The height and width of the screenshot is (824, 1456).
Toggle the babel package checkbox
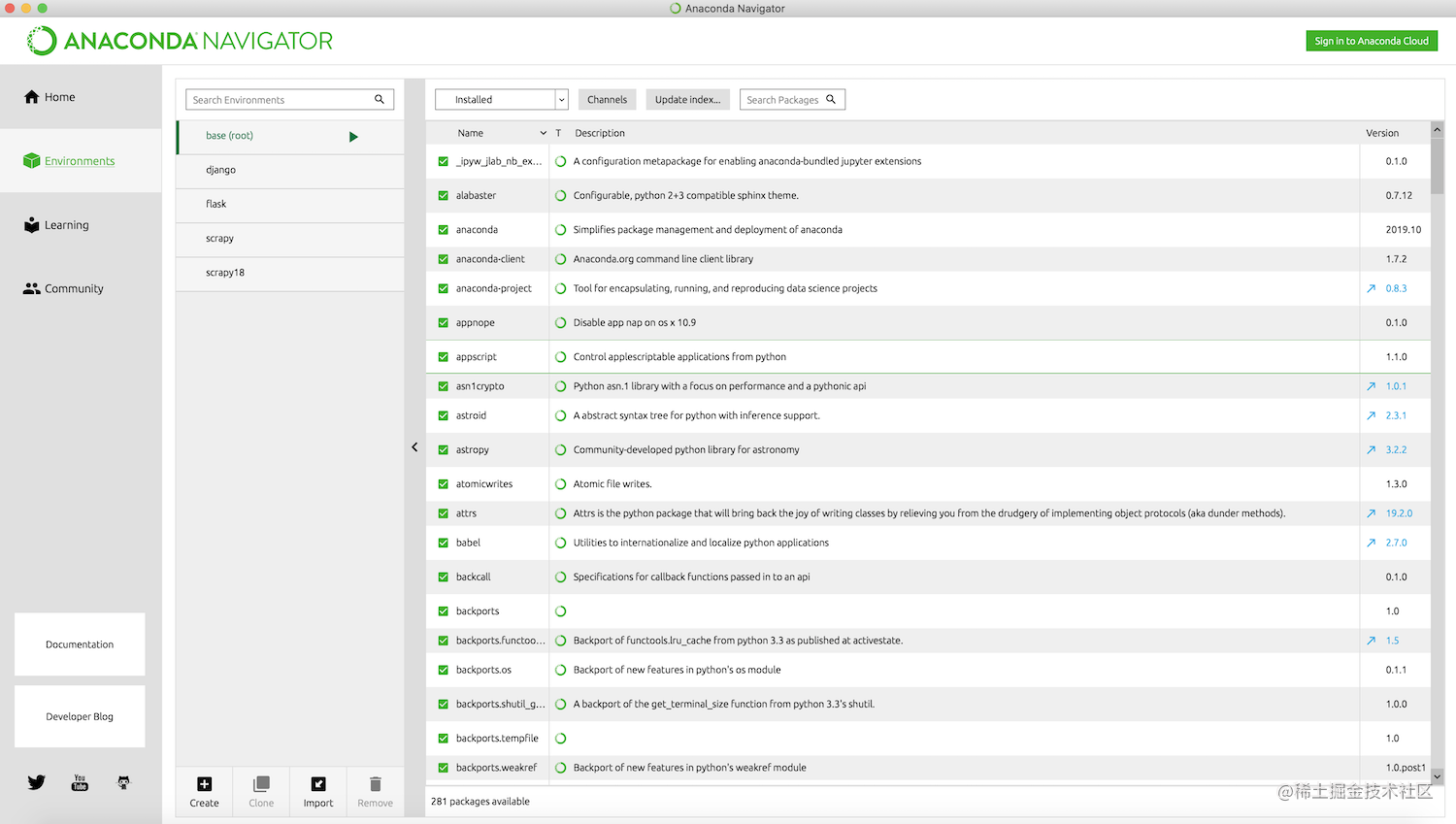click(444, 543)
